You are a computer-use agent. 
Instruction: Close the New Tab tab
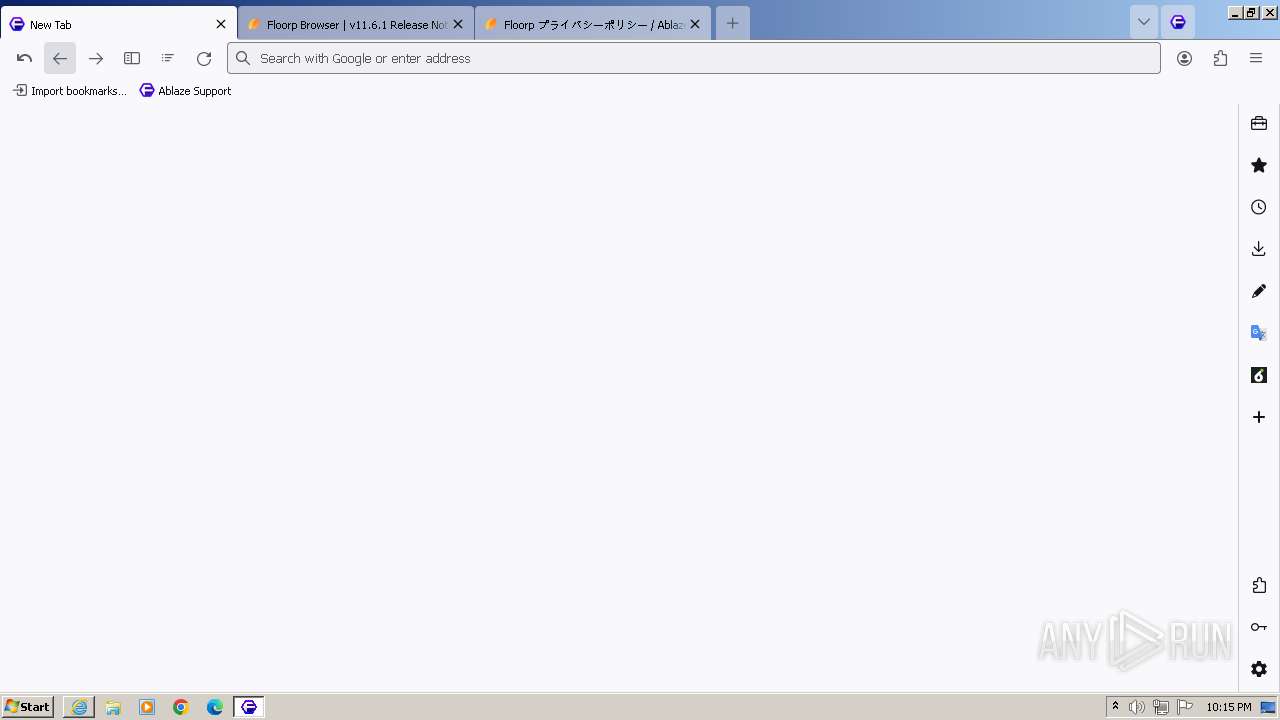(221, 24)
